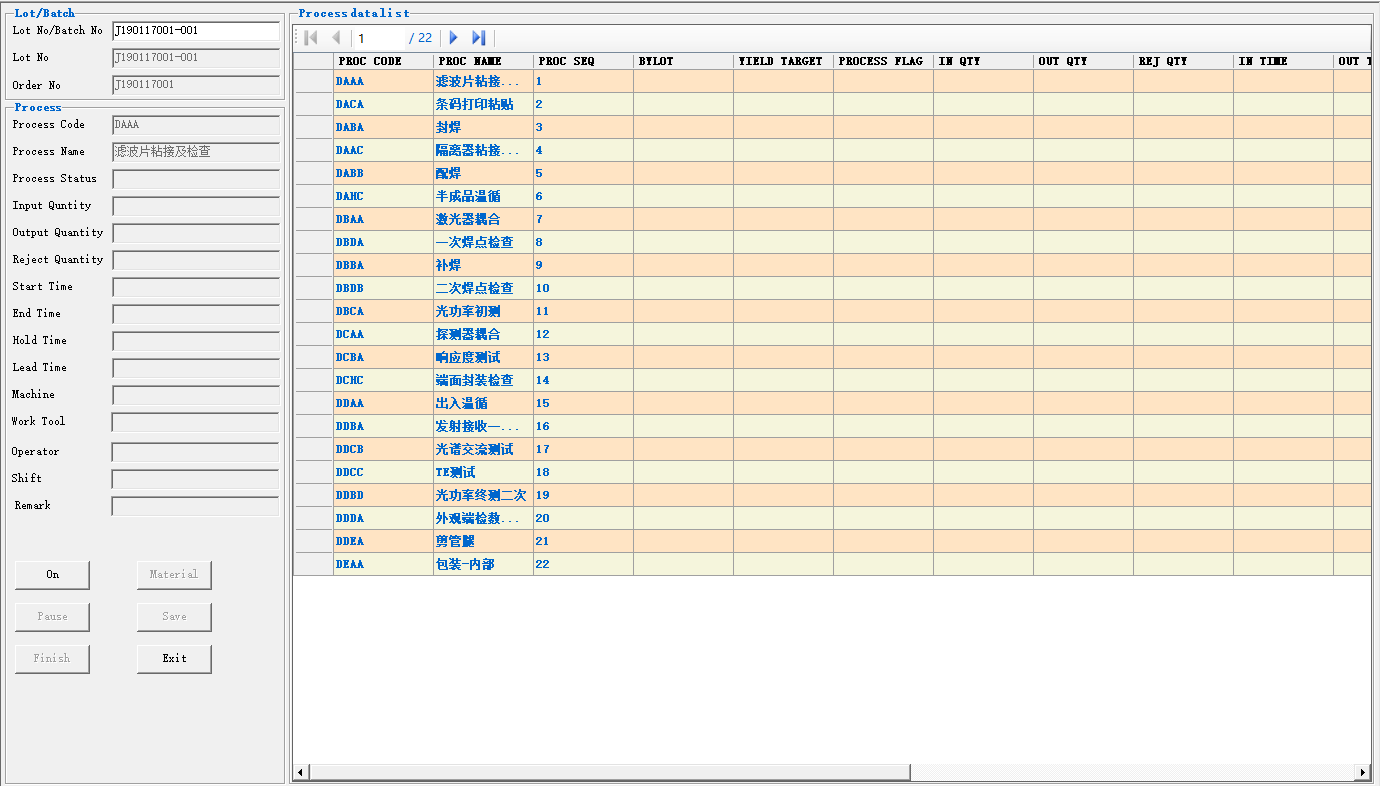Jump to last page navigator icon
The width and height of the screenshot is (1380, 786).
[479, 38]
